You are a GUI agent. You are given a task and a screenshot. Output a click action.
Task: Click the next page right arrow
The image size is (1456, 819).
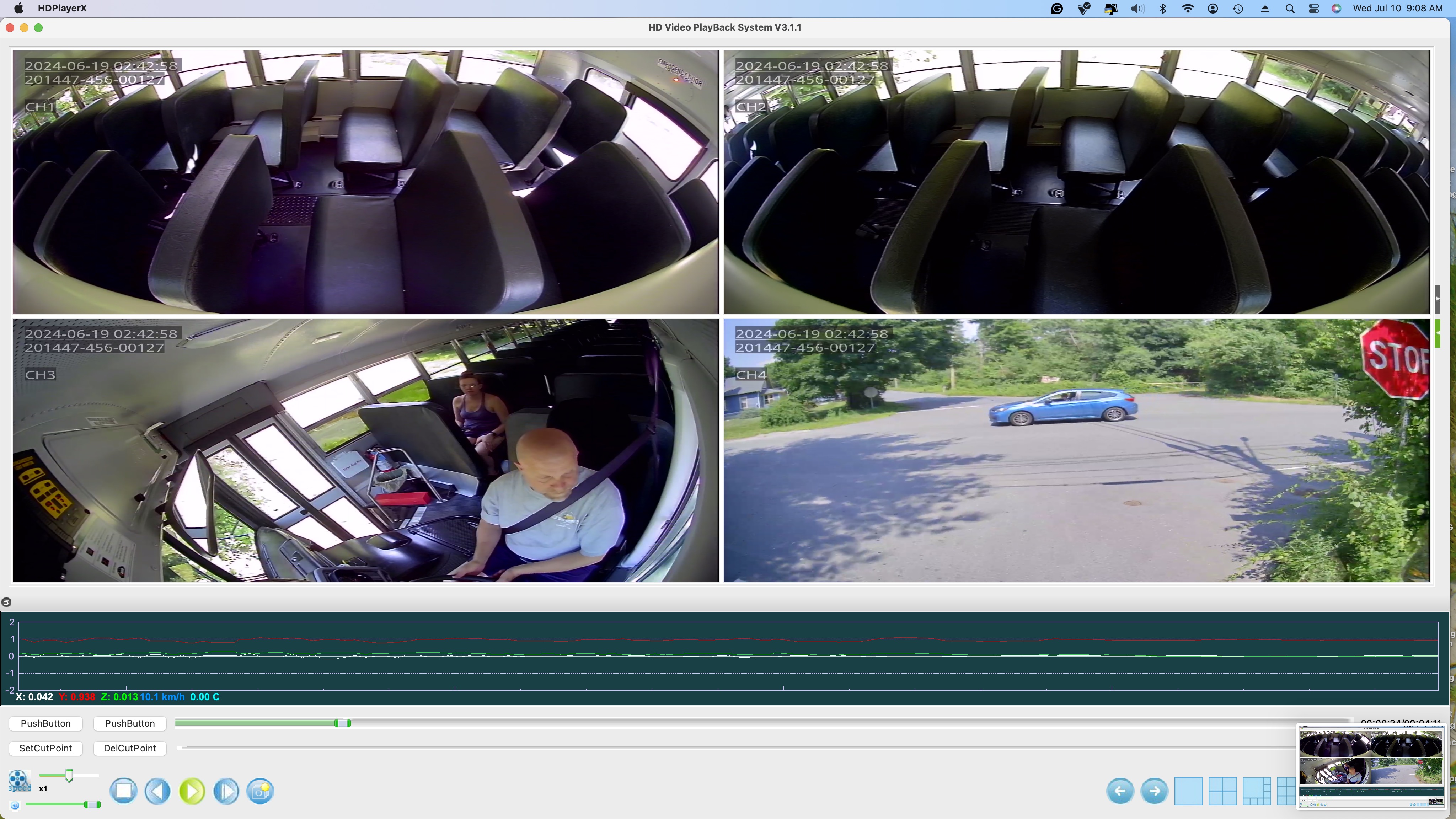point(1154,791)
